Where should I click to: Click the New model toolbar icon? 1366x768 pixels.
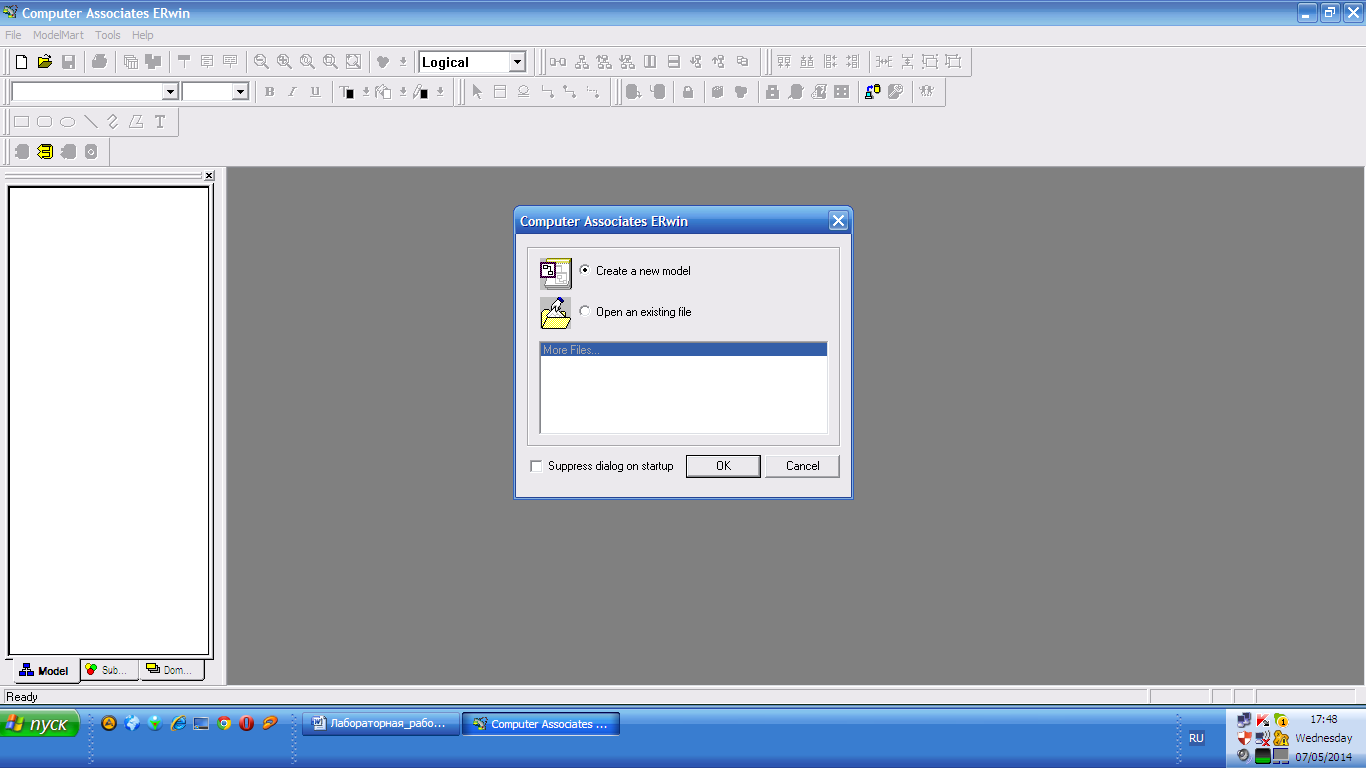(x=21, y=62)
